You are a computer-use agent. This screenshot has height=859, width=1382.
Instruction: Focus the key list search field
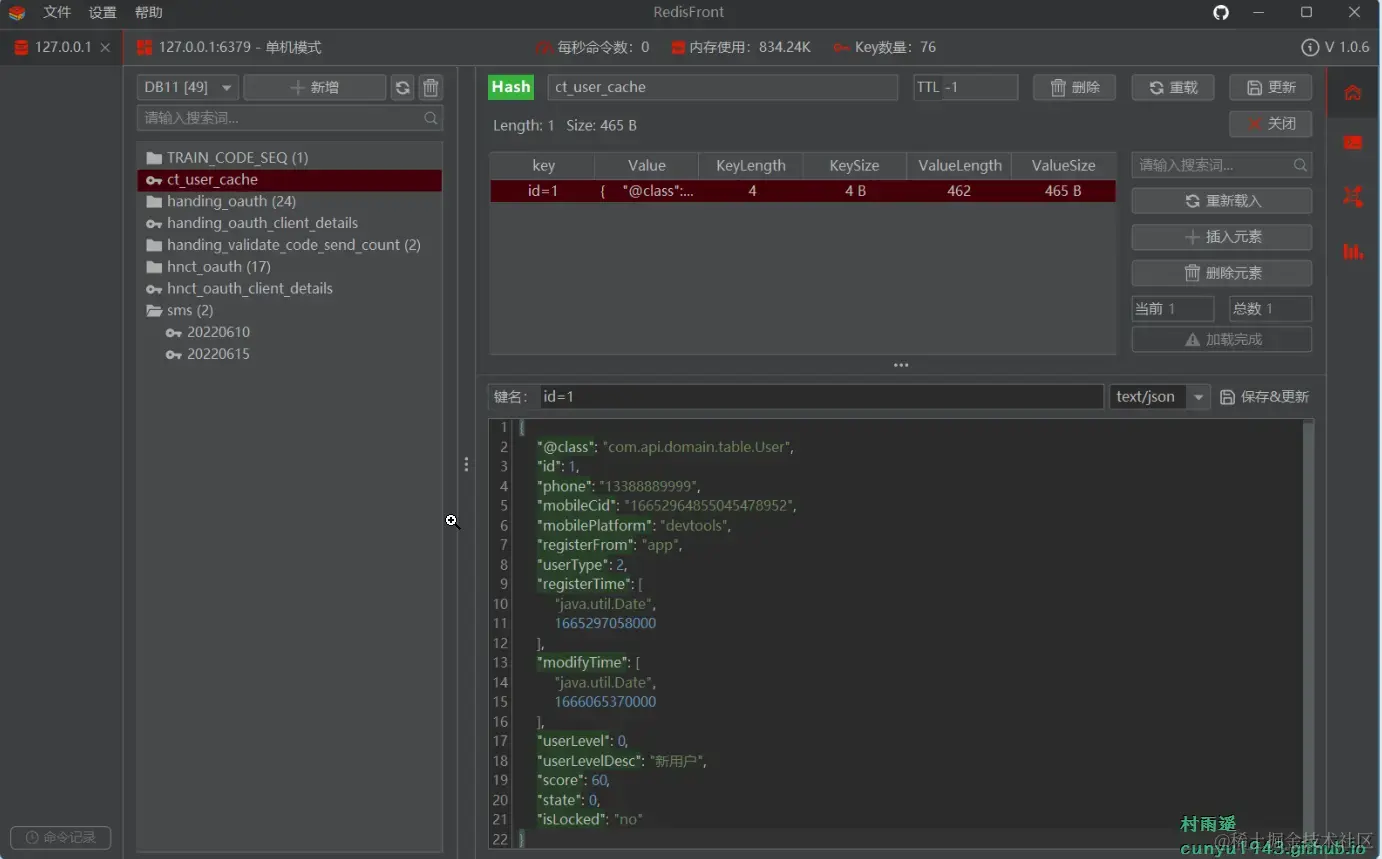tap(290, 118)
